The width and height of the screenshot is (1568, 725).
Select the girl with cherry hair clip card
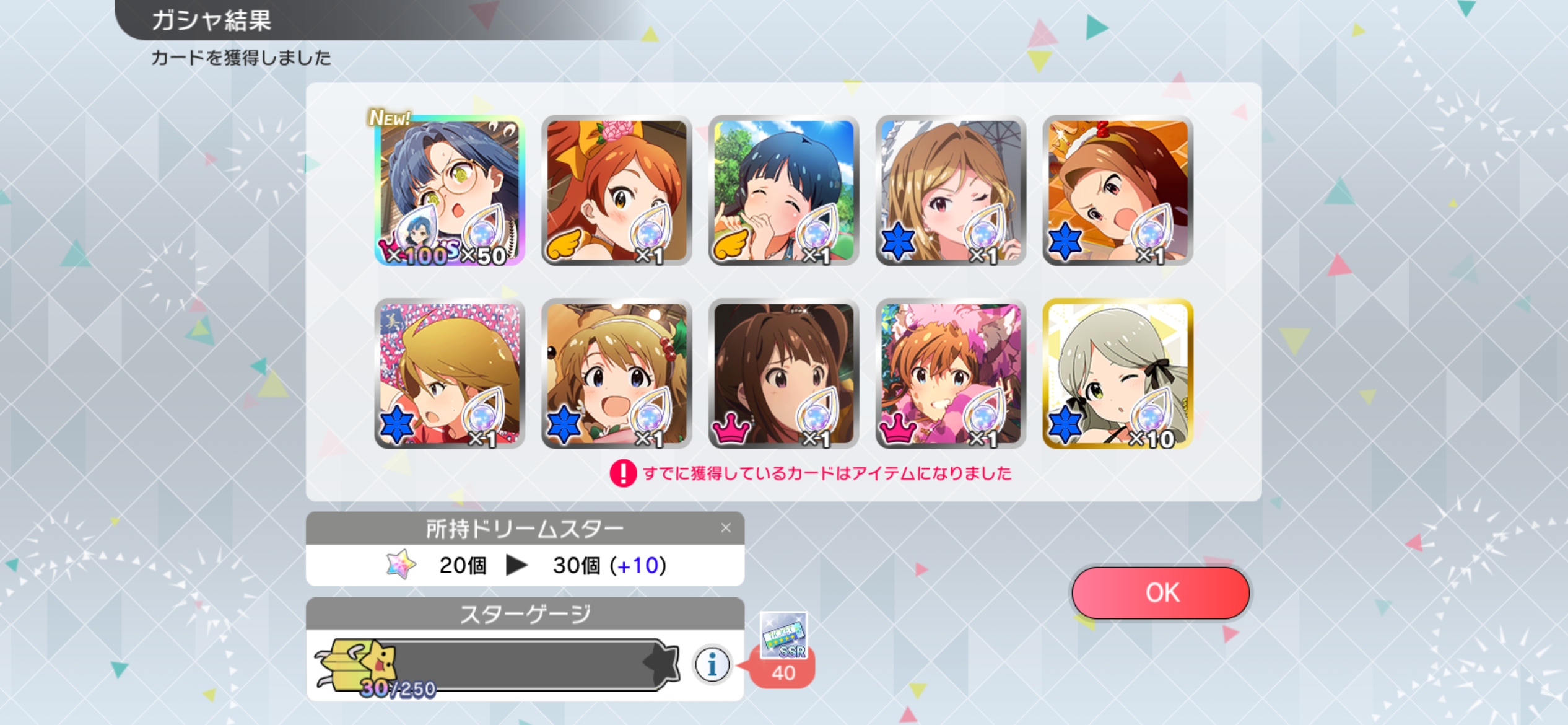pos(617,374)
